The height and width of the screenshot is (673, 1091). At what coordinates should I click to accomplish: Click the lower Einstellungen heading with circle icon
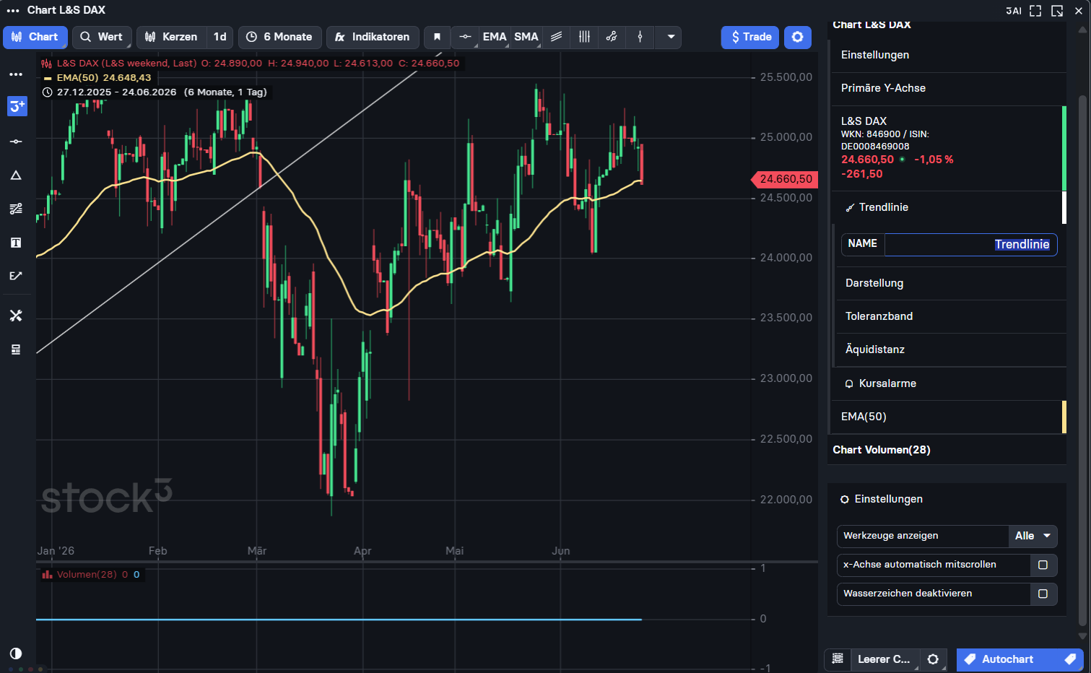pyautogui.click(x=882, y=500)
